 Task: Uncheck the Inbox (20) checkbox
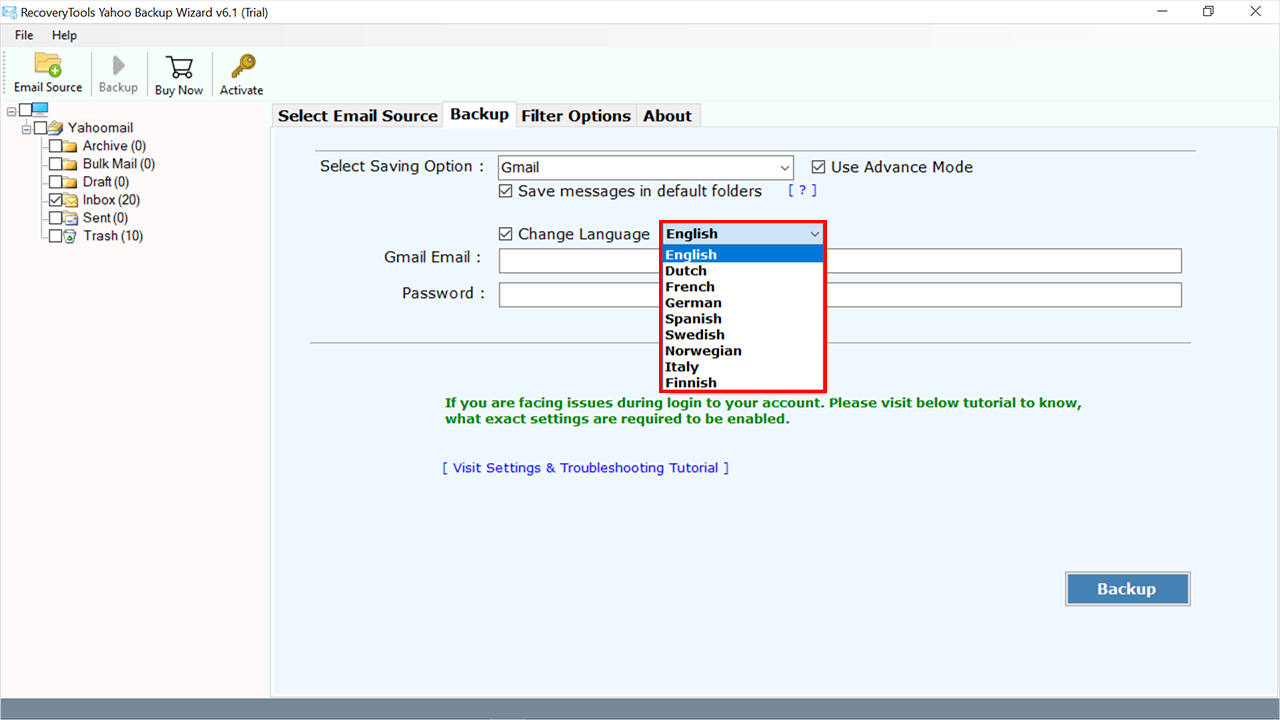(56, 200)
